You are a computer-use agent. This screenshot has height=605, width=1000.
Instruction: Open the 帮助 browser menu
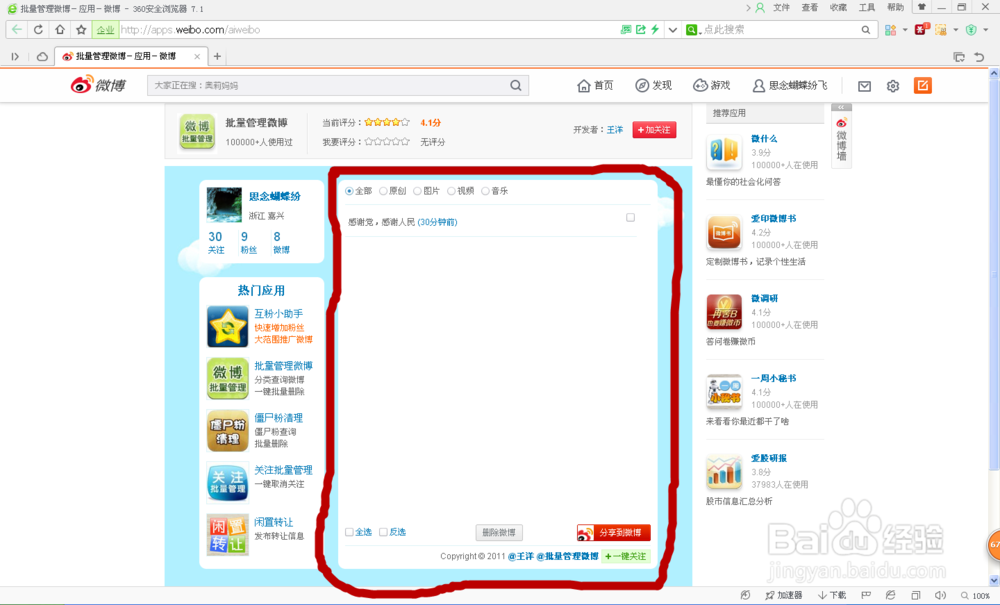click(895, 8)
